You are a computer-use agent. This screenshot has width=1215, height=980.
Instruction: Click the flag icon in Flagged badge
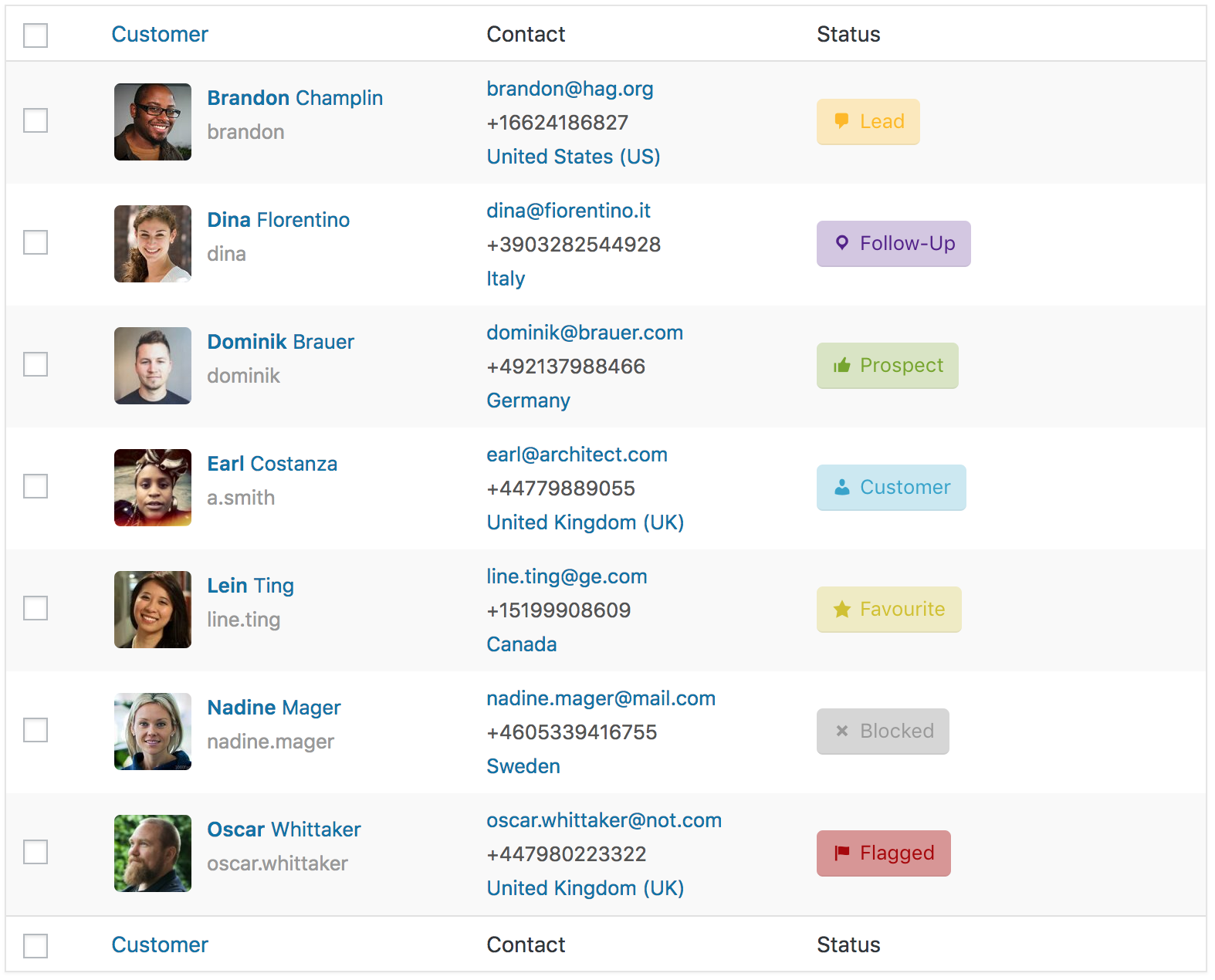841,853
